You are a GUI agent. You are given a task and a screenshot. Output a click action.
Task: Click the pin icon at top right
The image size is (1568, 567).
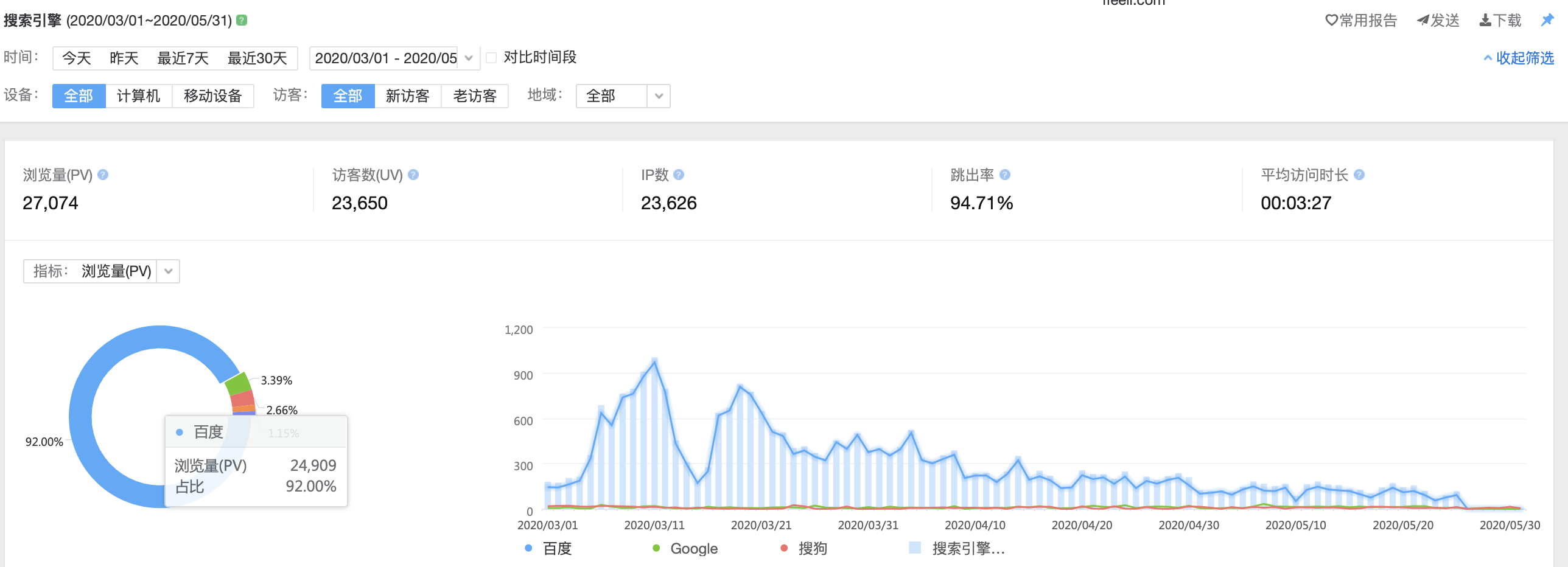tap(1547, 20)
